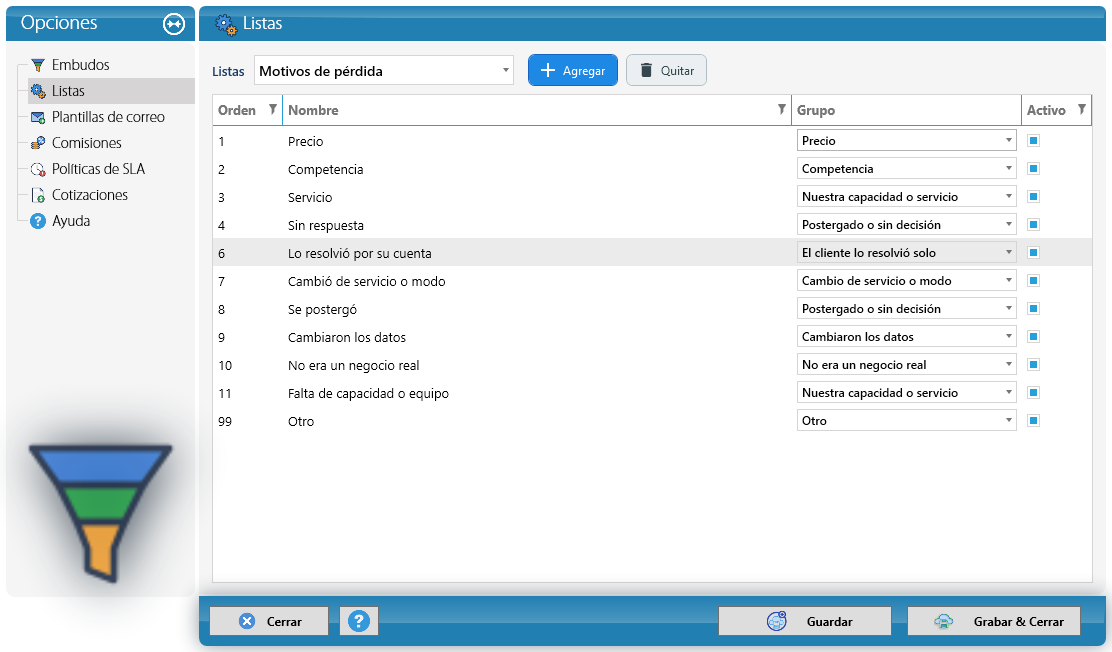Click the funnel icon beside Embudos
The width and height of the screenshot is (1112, 652).
pyautogui.click(x=38, y=65)
